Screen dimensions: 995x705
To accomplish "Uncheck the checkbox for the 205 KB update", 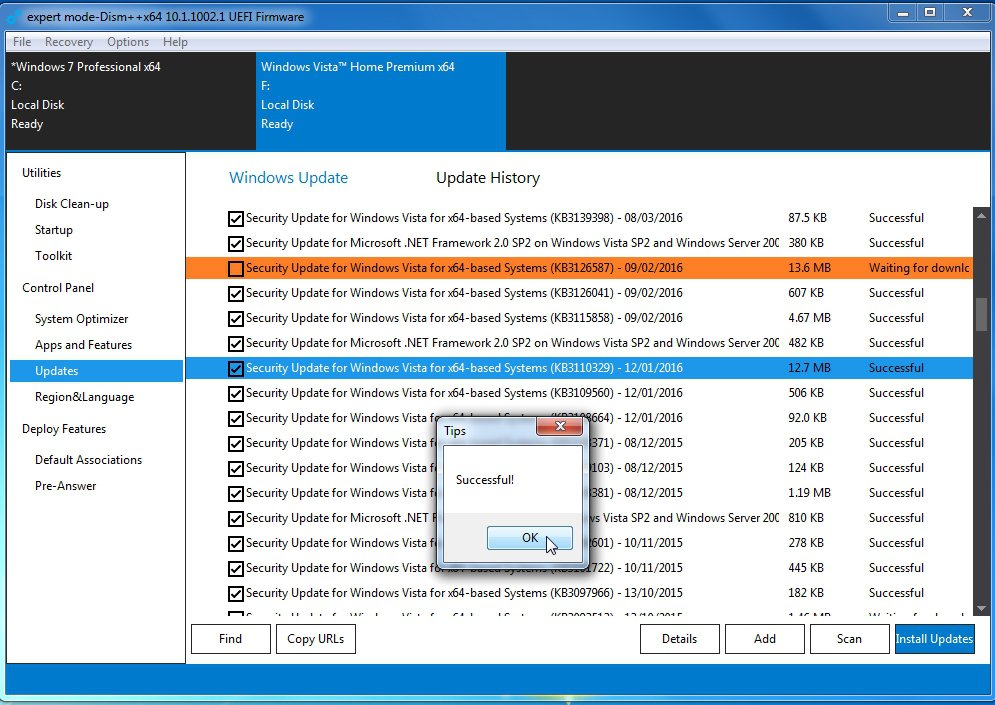I will click(x=235, y=444).
